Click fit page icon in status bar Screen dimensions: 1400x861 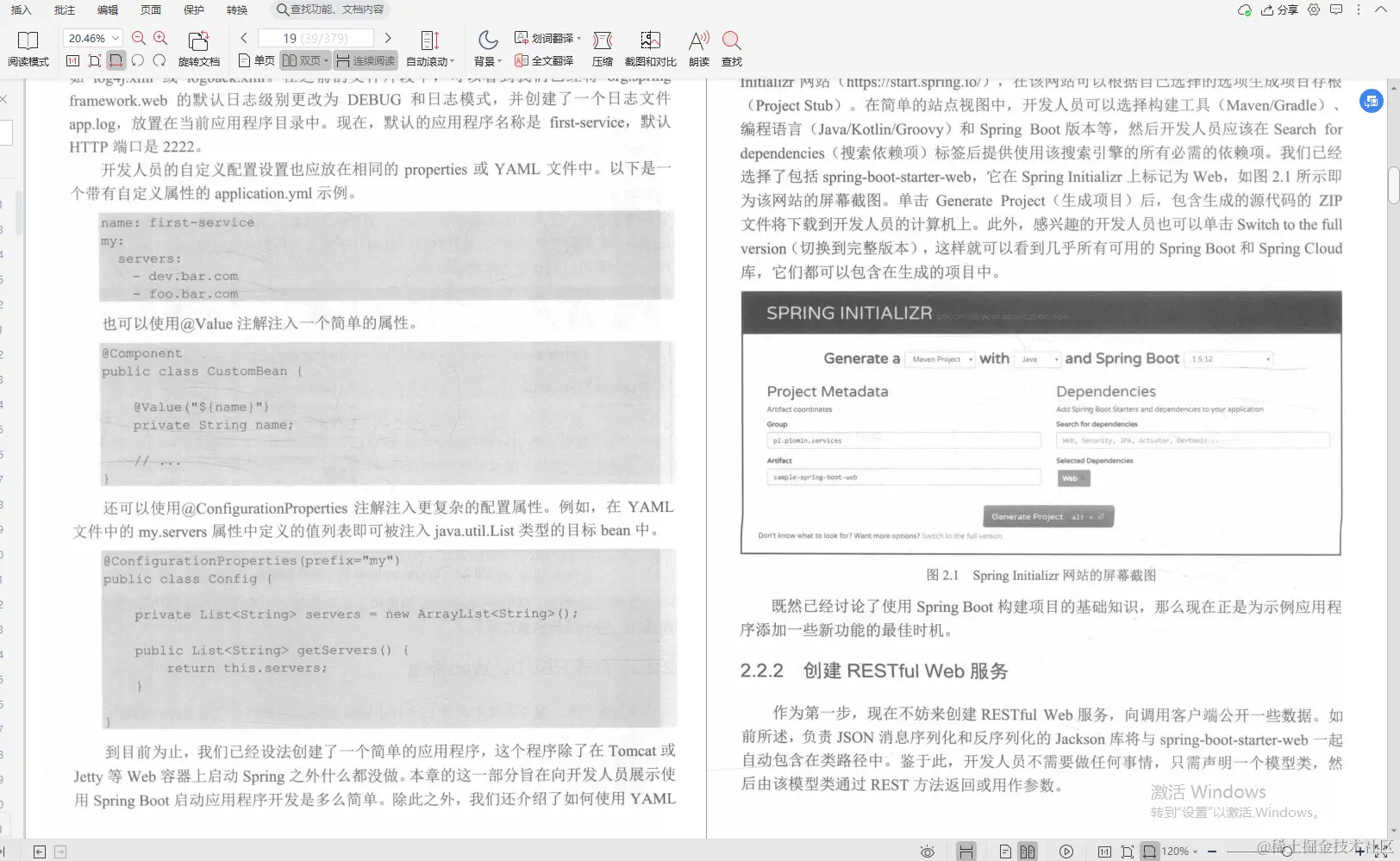click(1127, 852)
